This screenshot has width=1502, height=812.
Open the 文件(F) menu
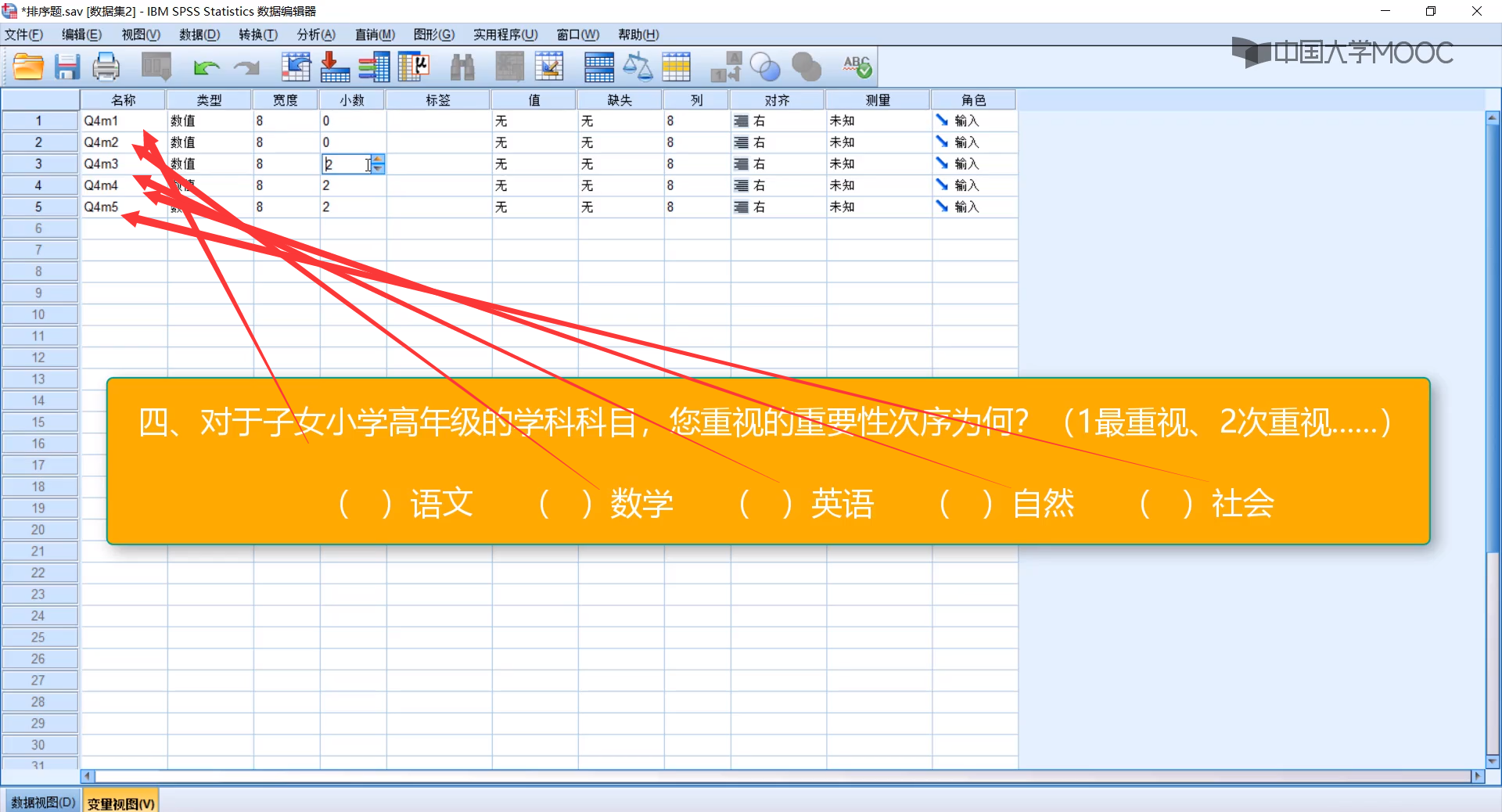pos(24,34)
